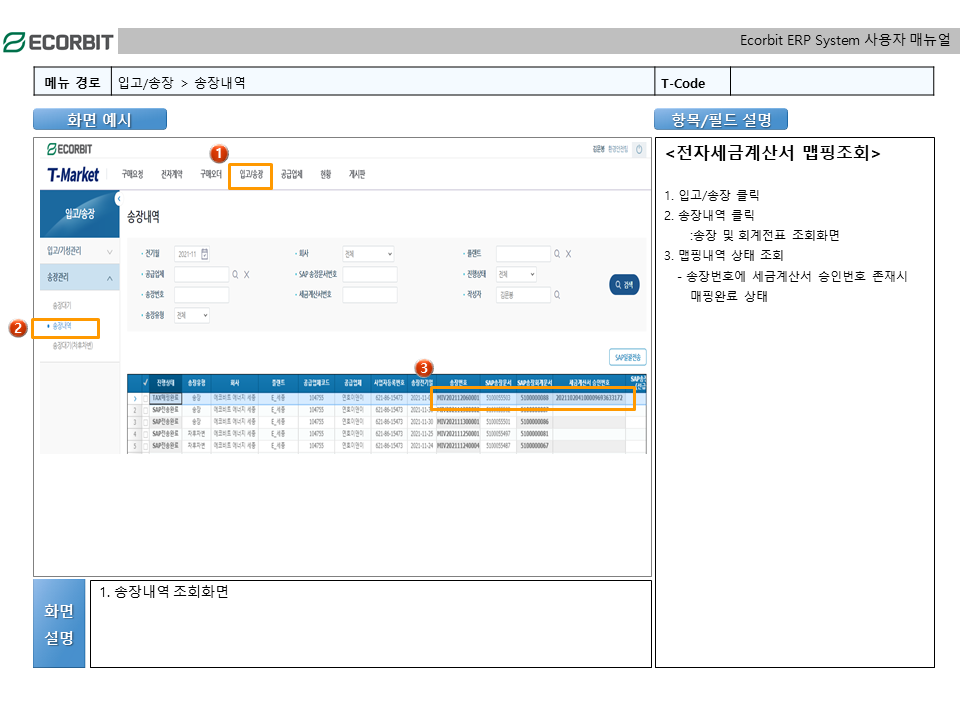The image size is (960, 720).
Task: Click the T-Market logo
Action: [73, 175]
